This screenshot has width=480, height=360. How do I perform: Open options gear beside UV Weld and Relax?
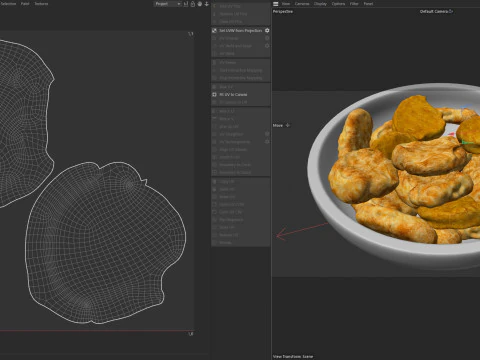(267, 46)
